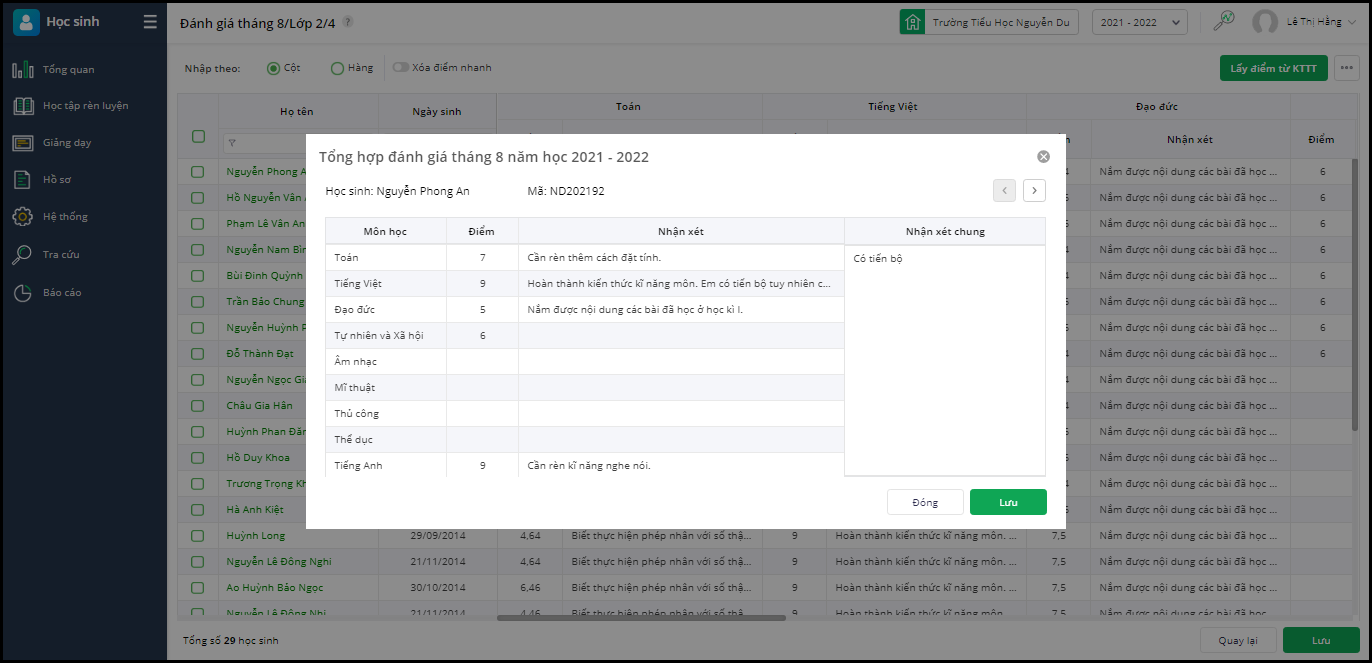Viewport: 1372px width, 663px height.
Task: Open Học tập rèn luyện section
Action: pos(85,106)
